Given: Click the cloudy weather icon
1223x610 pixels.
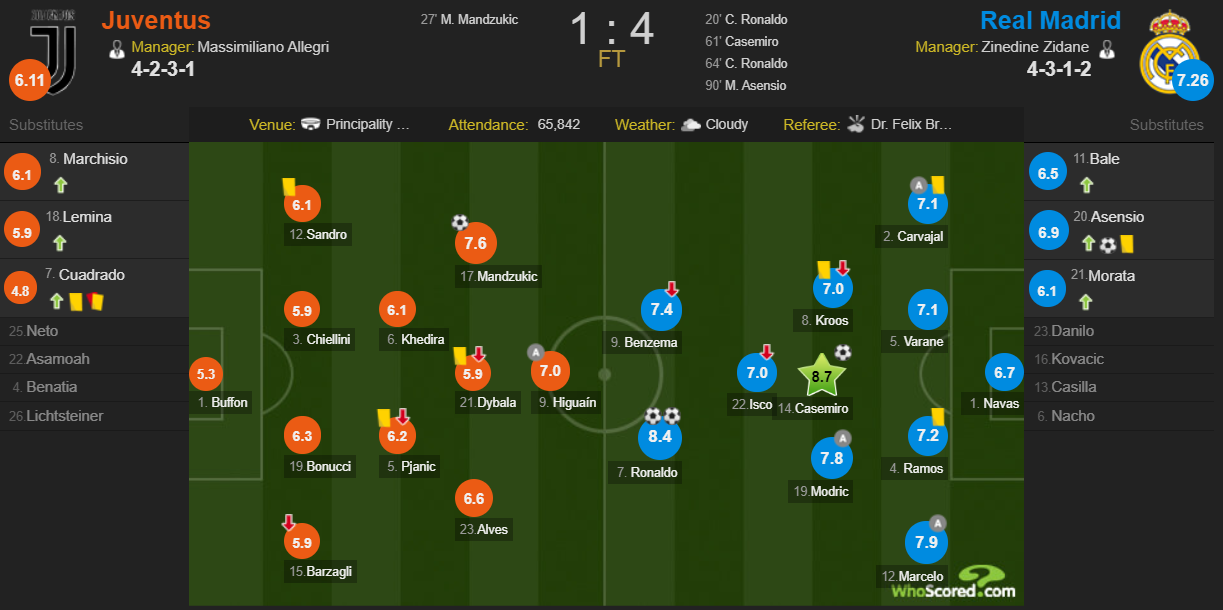Looking at the screenshot, I should tap(691, 125).
